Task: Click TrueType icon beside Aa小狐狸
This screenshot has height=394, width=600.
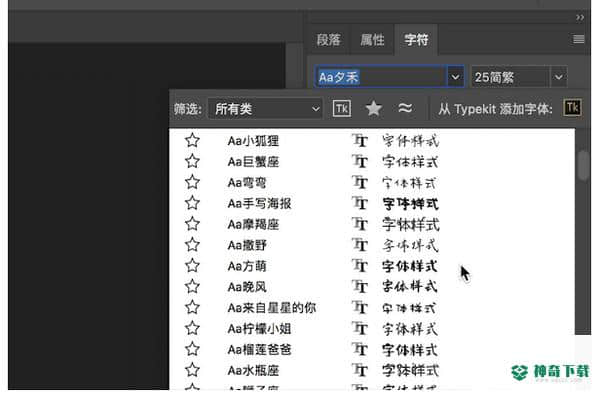Action: (360, 140)
